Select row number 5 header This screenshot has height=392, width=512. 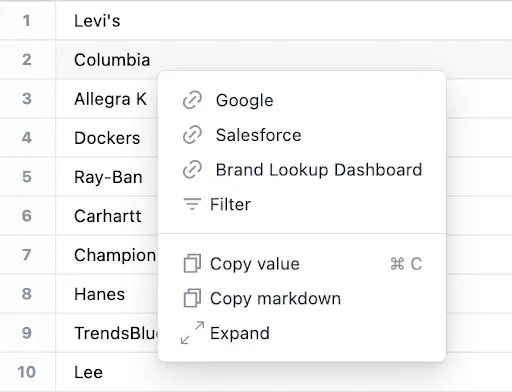click(27, 177)
